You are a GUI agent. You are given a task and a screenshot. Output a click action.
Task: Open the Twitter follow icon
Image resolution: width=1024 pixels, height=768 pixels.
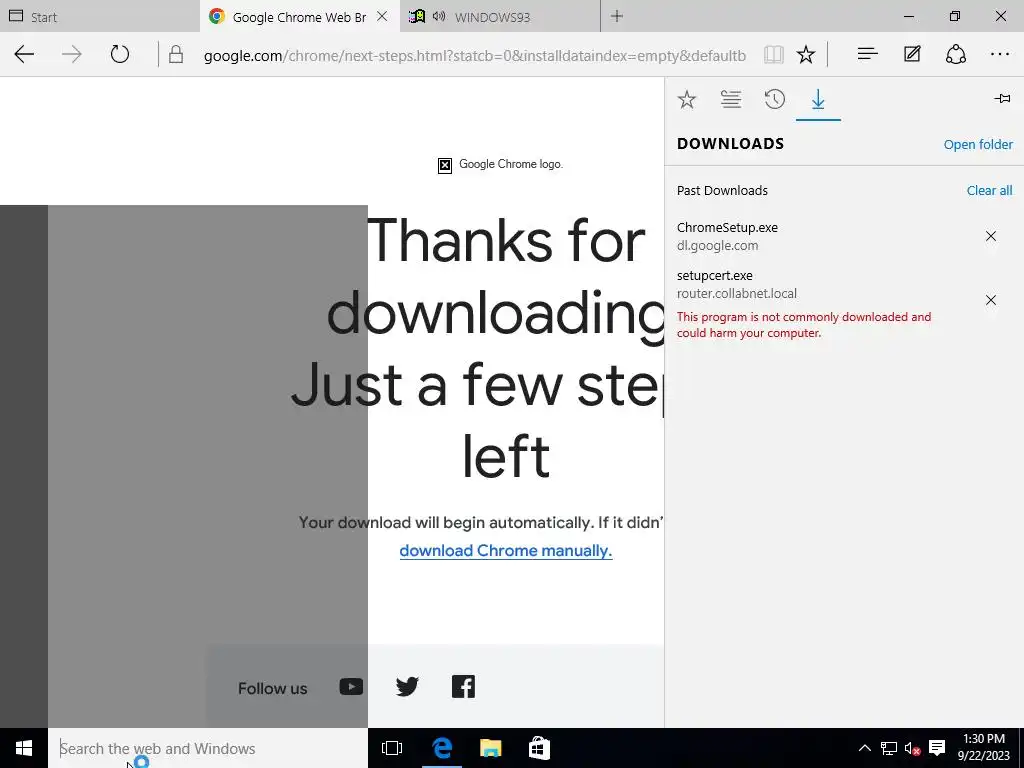pos(407,686)
